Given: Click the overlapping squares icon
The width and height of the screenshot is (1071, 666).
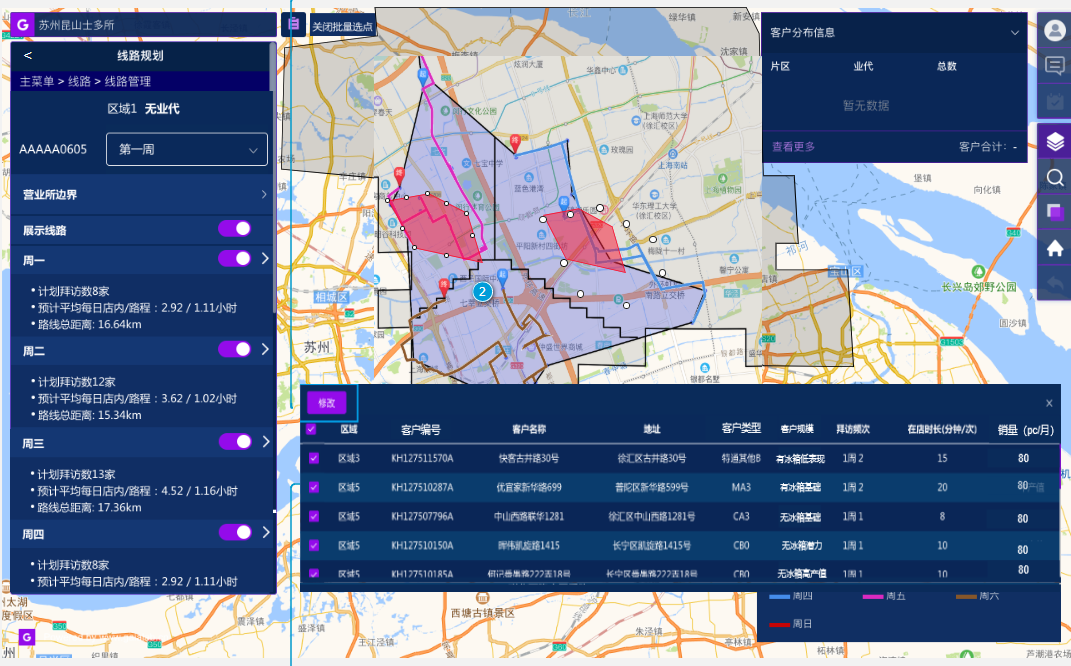Looking at the screenshot, I should [1055, 212].
